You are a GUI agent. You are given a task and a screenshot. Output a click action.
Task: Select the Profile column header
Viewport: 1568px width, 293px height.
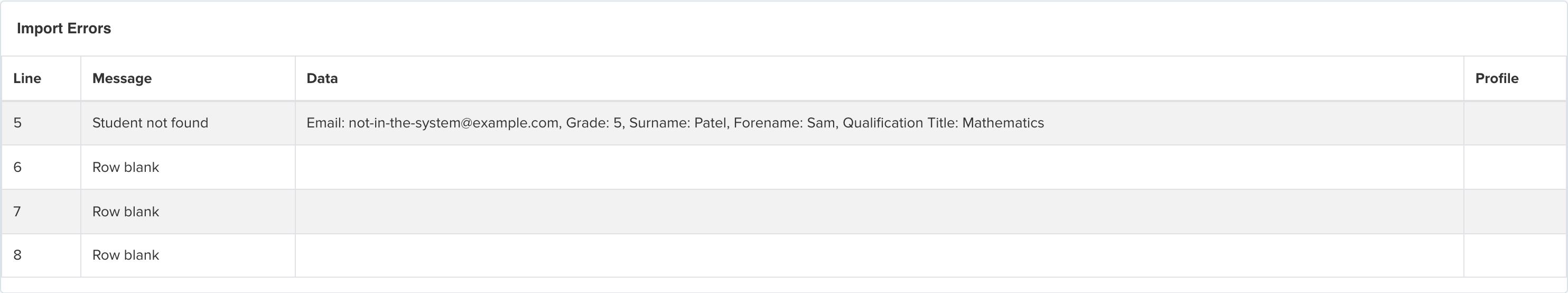[x=1515, y=79]
